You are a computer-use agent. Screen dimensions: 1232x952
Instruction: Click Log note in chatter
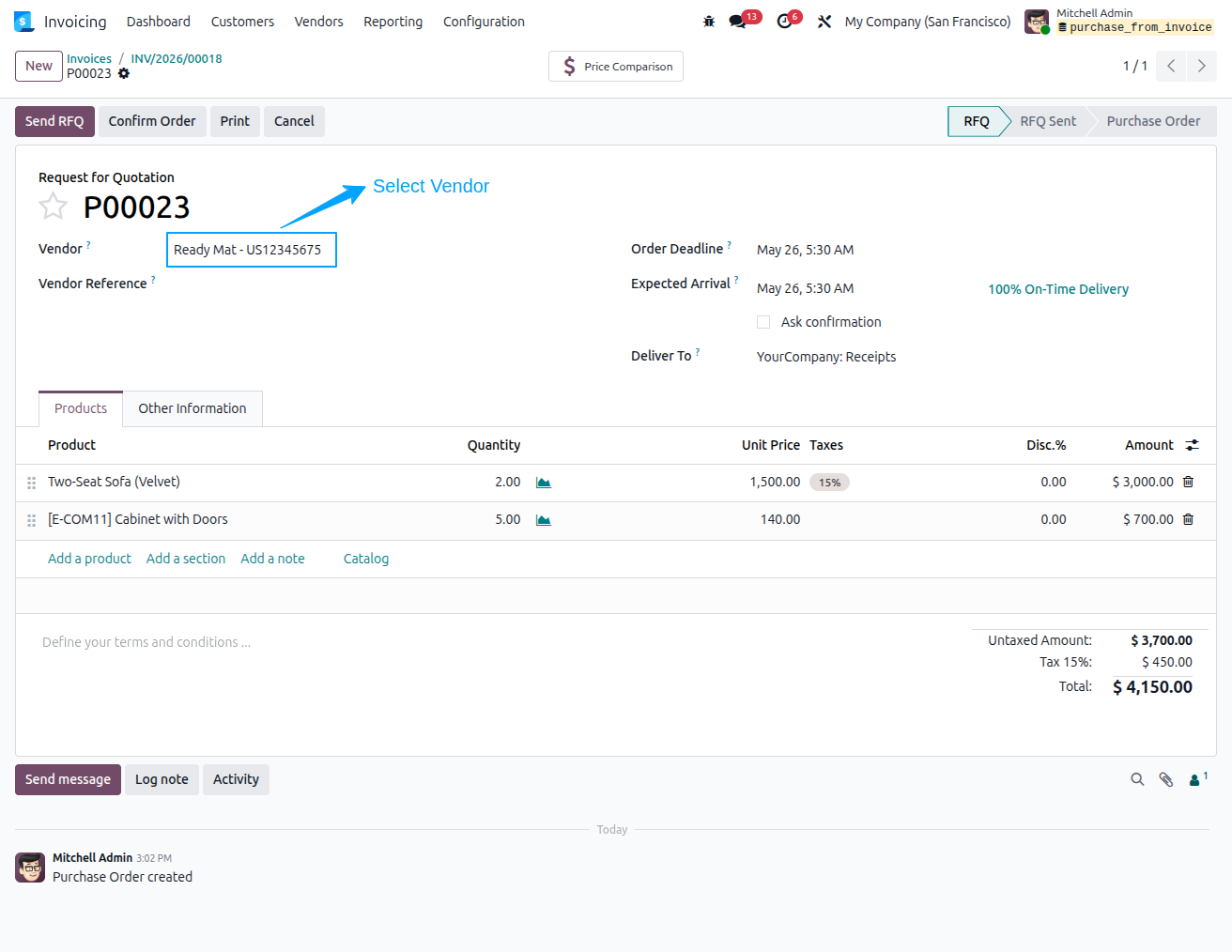162,779
